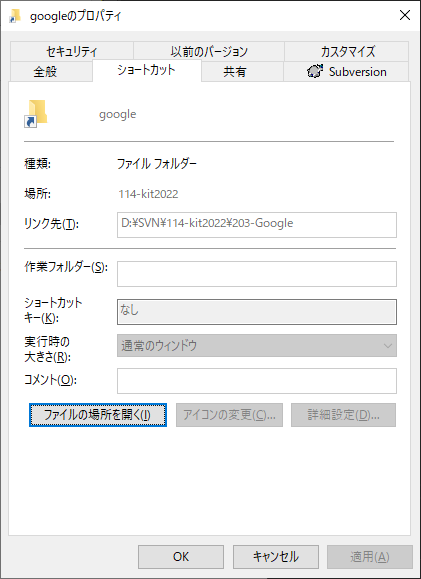The width and height of the screenshot is (421, 579).
Task: Open the 以前のバージョン tab
Action: click(209, 51)
